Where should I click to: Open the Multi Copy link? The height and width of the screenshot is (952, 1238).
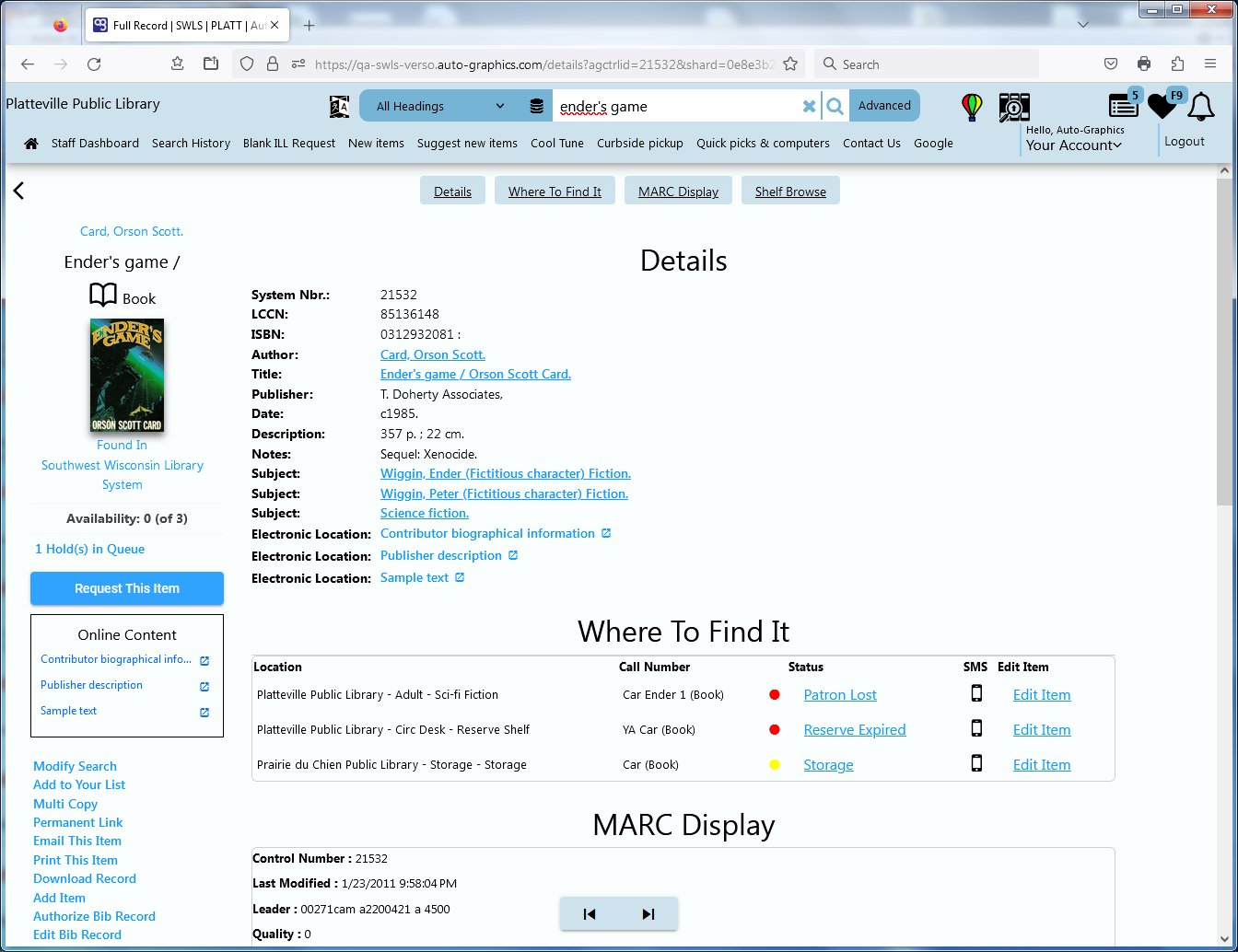pyautogui.click(x=65, y=805)
